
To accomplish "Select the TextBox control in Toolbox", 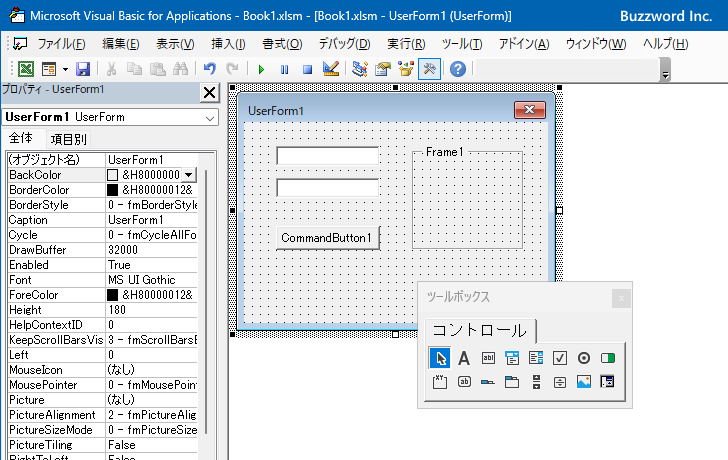I will click(488, 358).
